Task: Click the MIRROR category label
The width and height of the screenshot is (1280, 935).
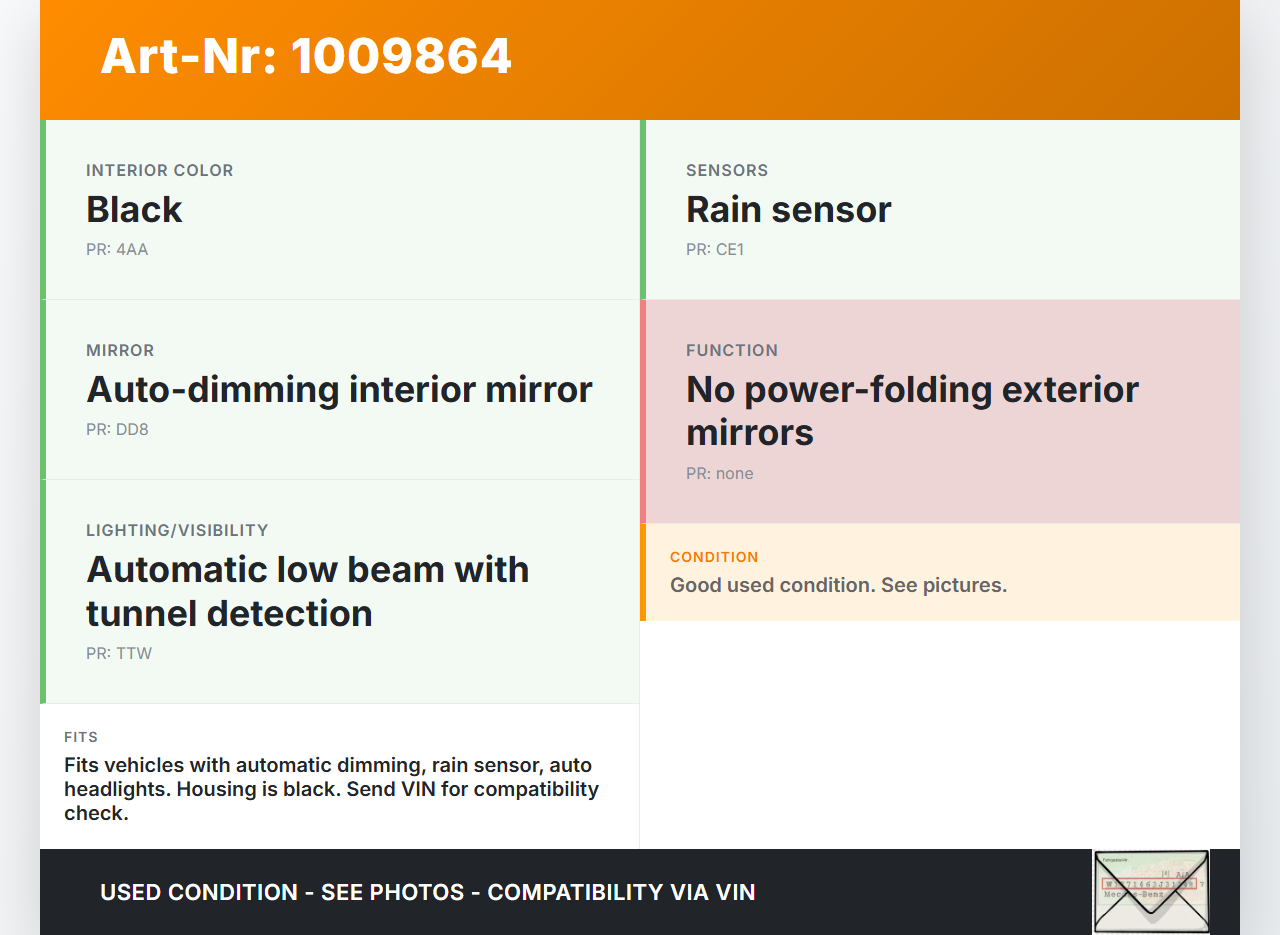Action: point(120,351)
